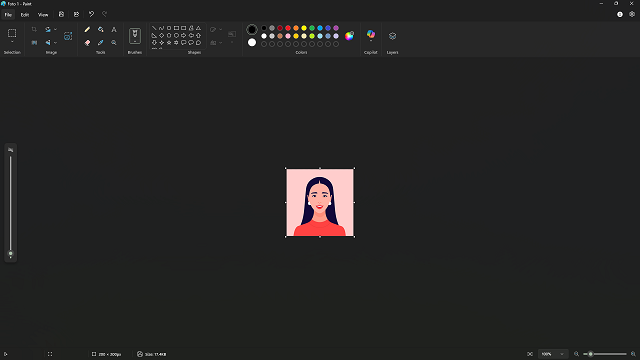Select the rectangular Selection tool
The height and width of the screenshot is (360, 640).
tap(12, 33)
